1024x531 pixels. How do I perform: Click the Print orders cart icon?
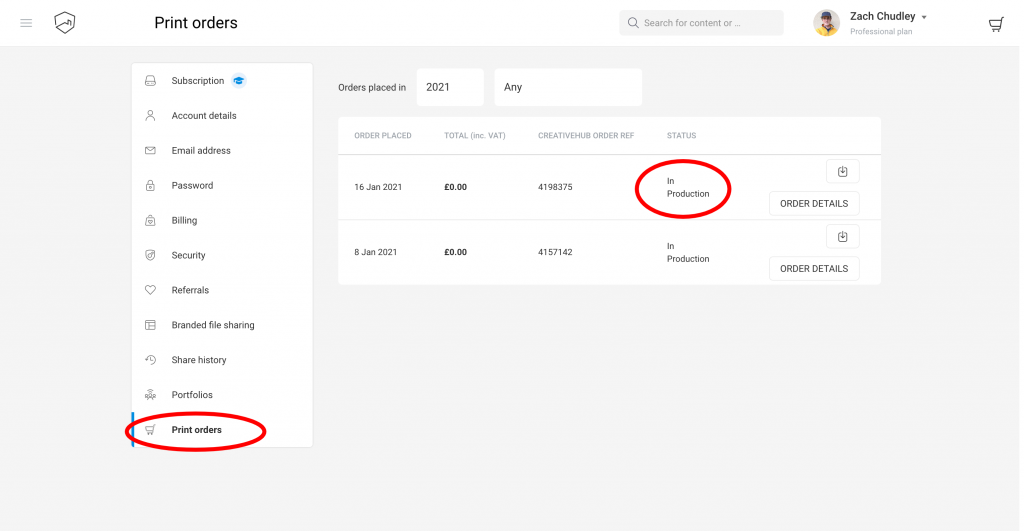(x=150, y=430)
